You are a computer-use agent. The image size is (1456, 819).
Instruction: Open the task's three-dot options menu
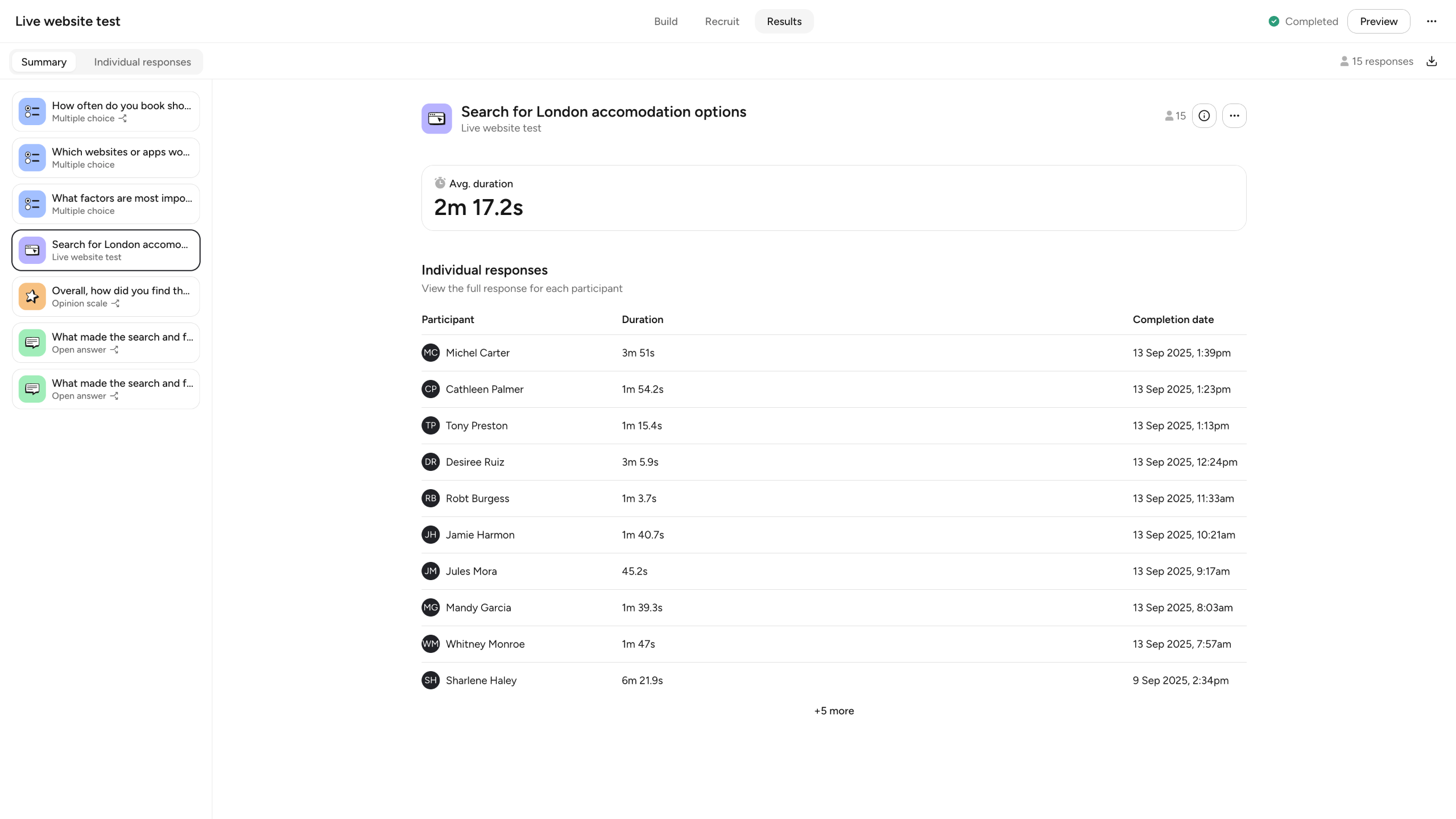1234,116
